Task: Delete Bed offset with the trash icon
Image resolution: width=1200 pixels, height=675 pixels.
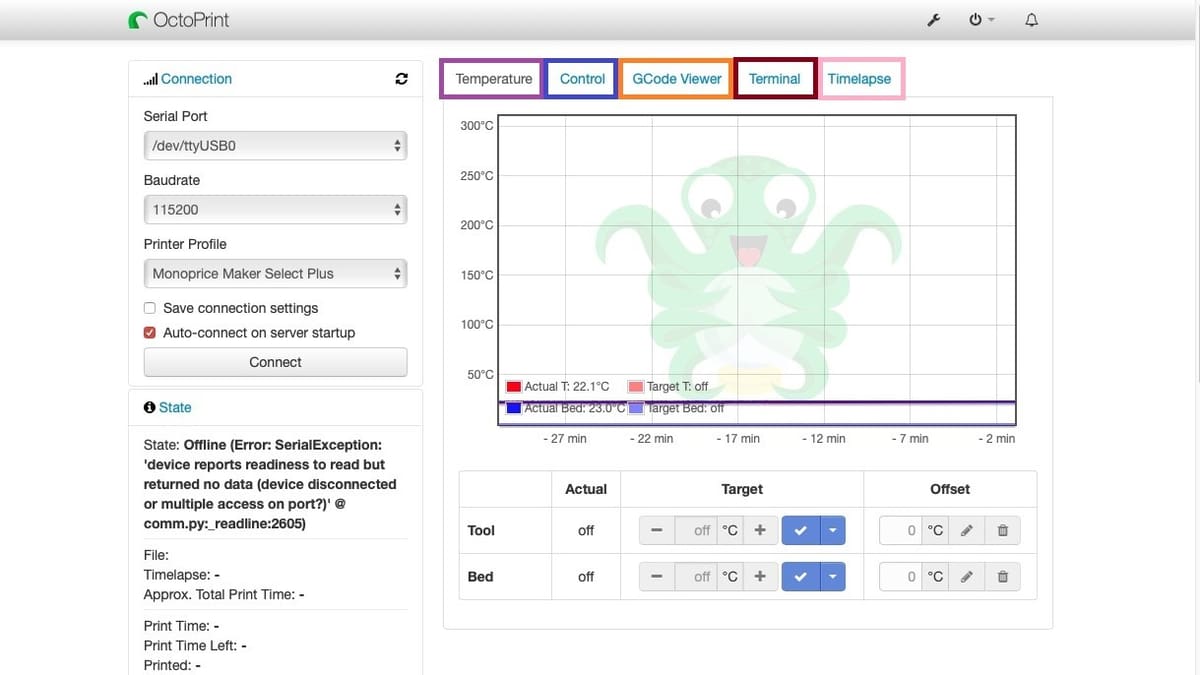Action: [x=1002, y=577]
